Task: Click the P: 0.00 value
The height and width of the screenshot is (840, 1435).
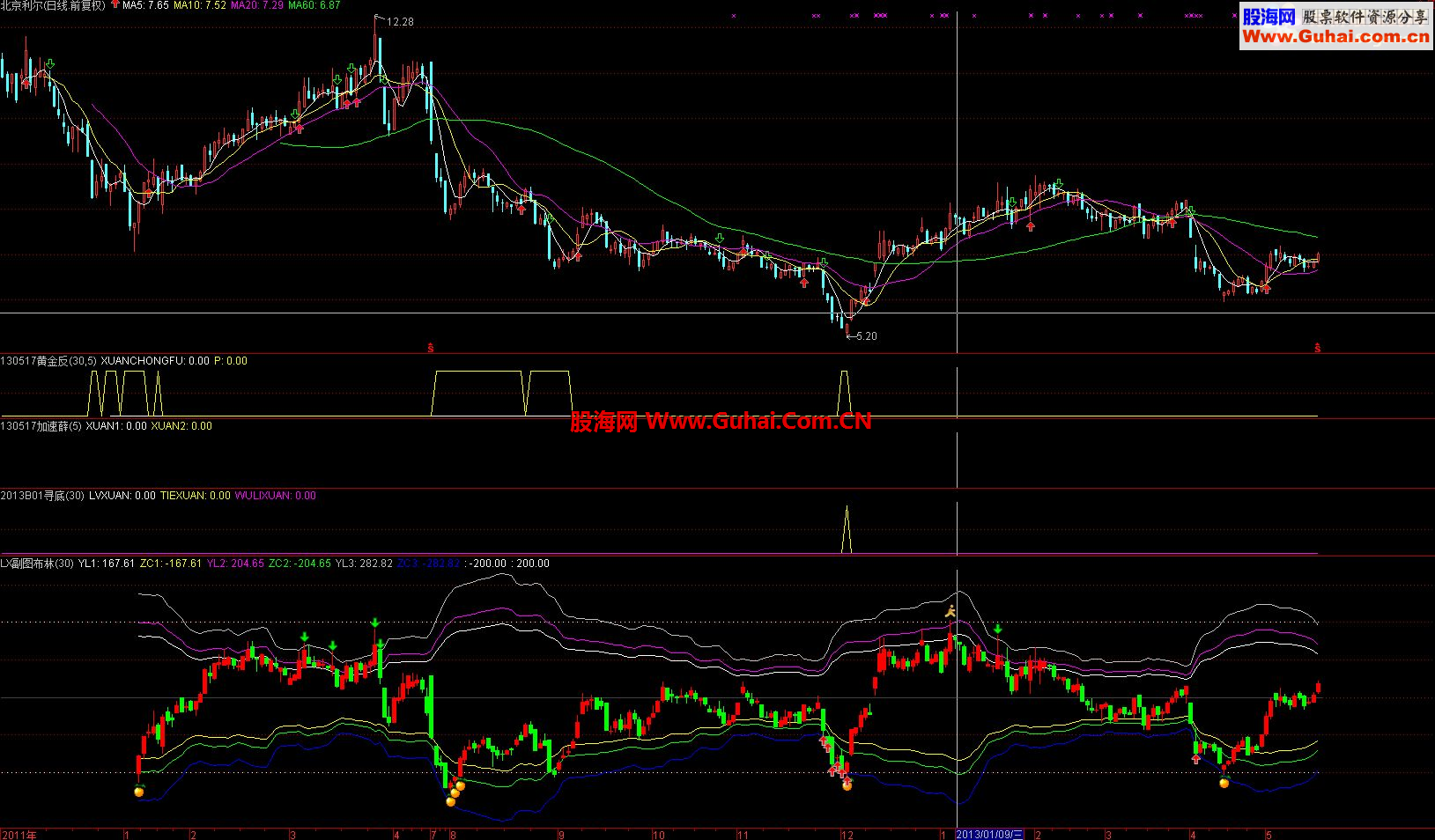Action: pyautogui.click(x=231, y=361)
